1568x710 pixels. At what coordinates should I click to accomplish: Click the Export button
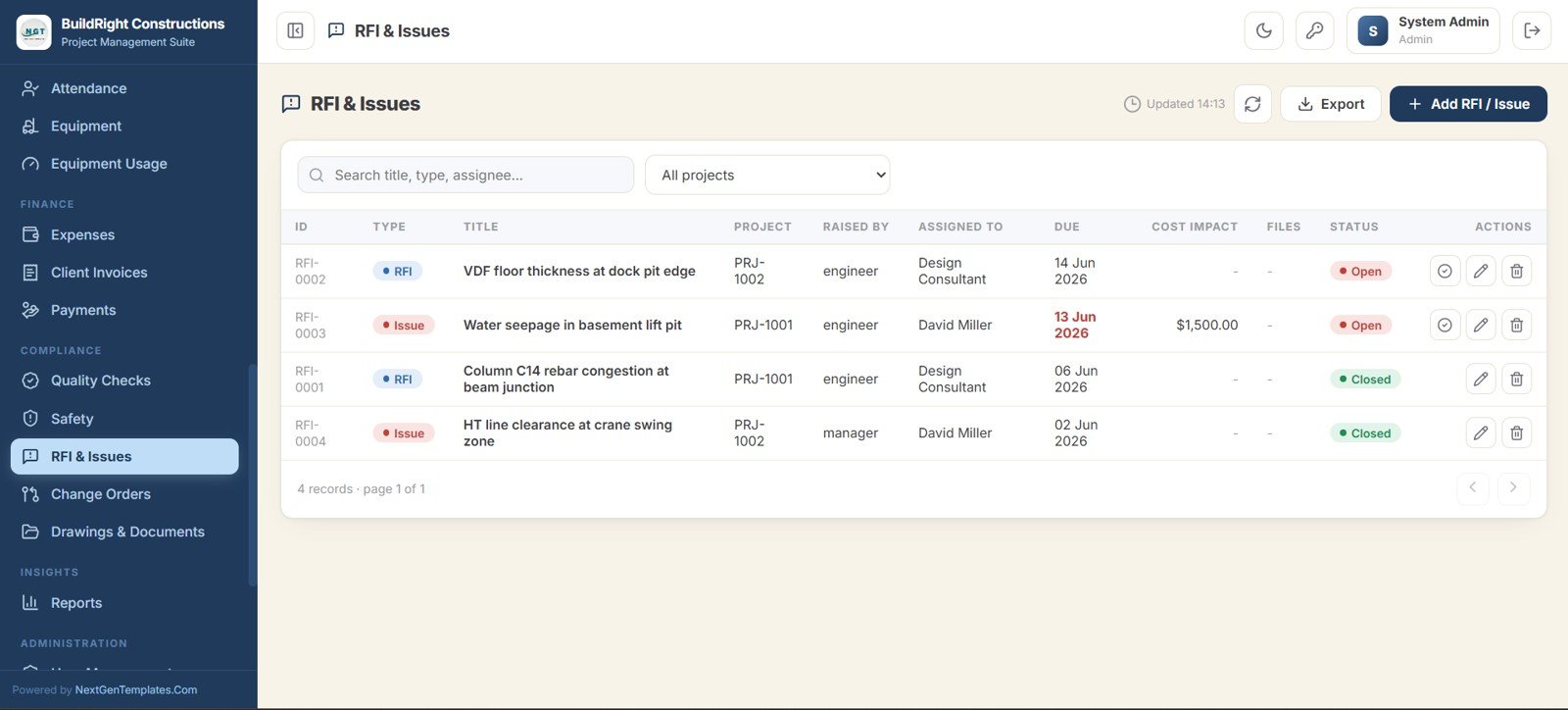[x=1331, y=104]
